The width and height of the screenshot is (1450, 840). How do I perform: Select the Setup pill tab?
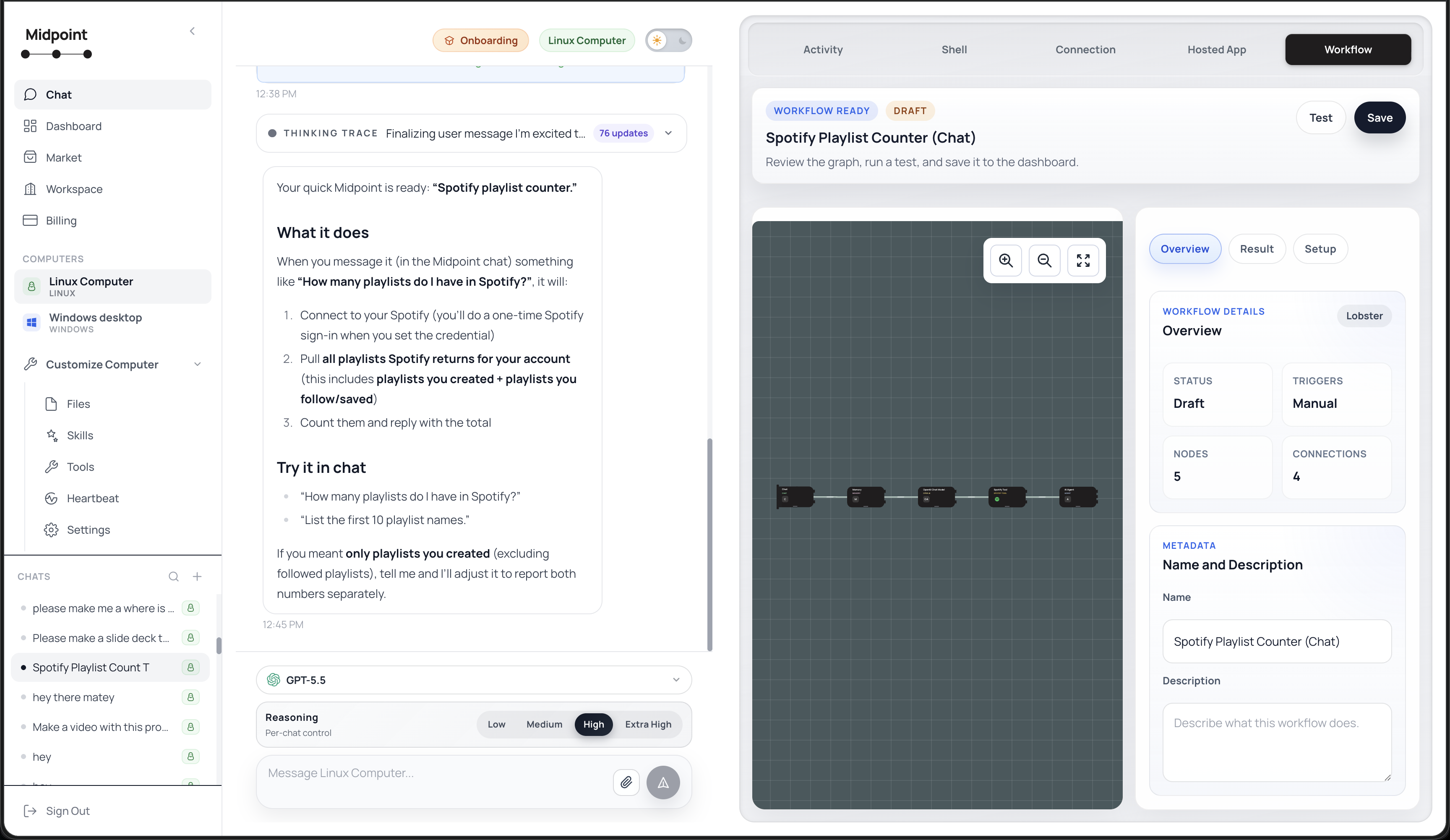tap(1320, 249)
